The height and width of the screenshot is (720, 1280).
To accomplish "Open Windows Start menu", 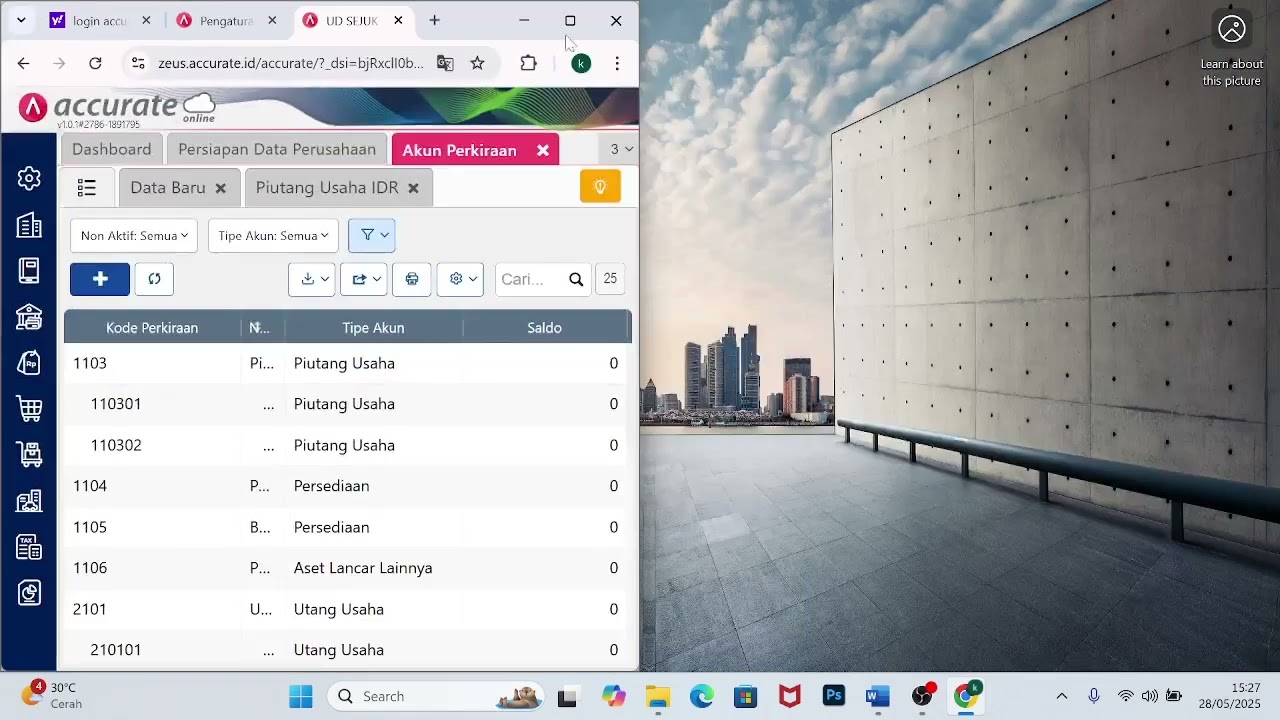I will tap(300, 696).
